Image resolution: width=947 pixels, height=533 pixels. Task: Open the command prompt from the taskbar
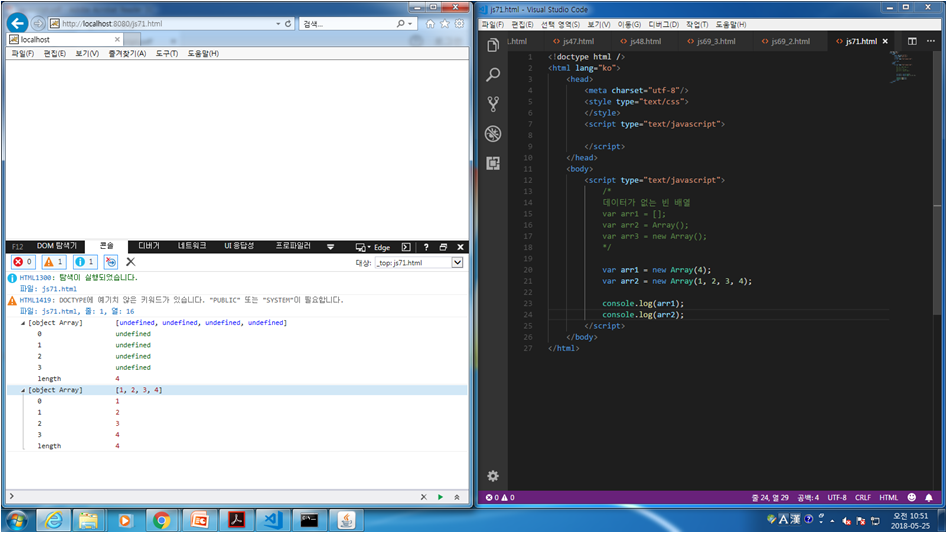pyautogui.click(x=309, y=520)
